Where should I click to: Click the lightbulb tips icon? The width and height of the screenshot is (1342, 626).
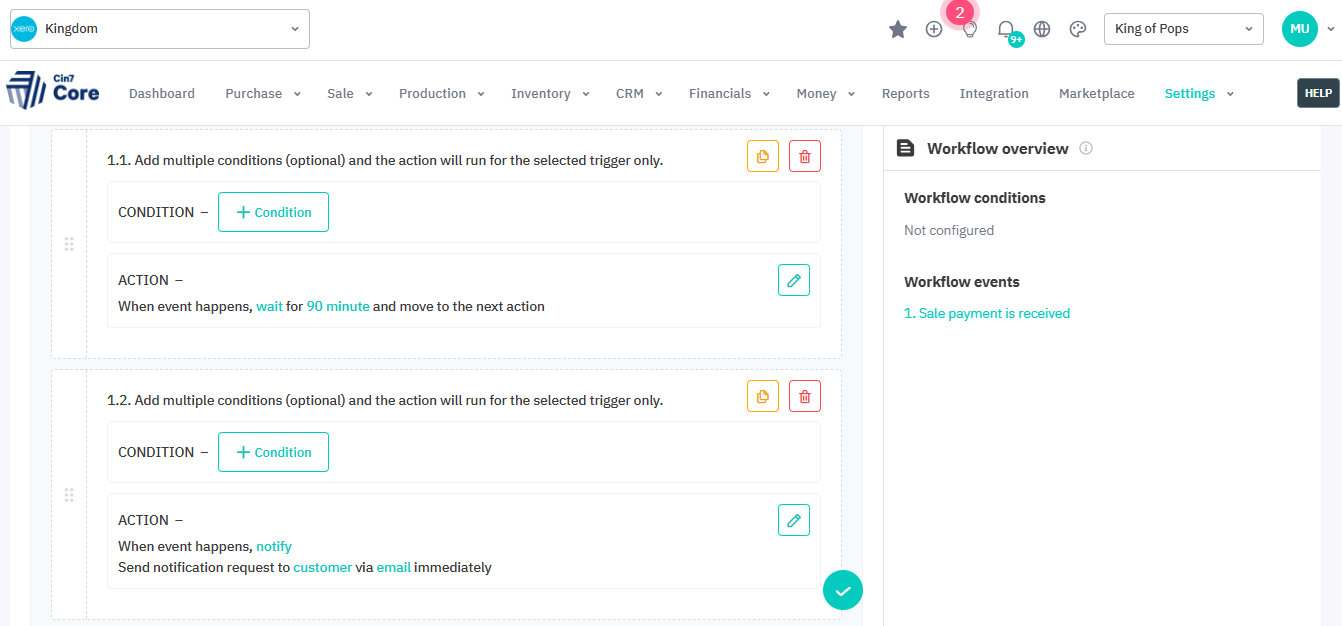coord(969,30)
